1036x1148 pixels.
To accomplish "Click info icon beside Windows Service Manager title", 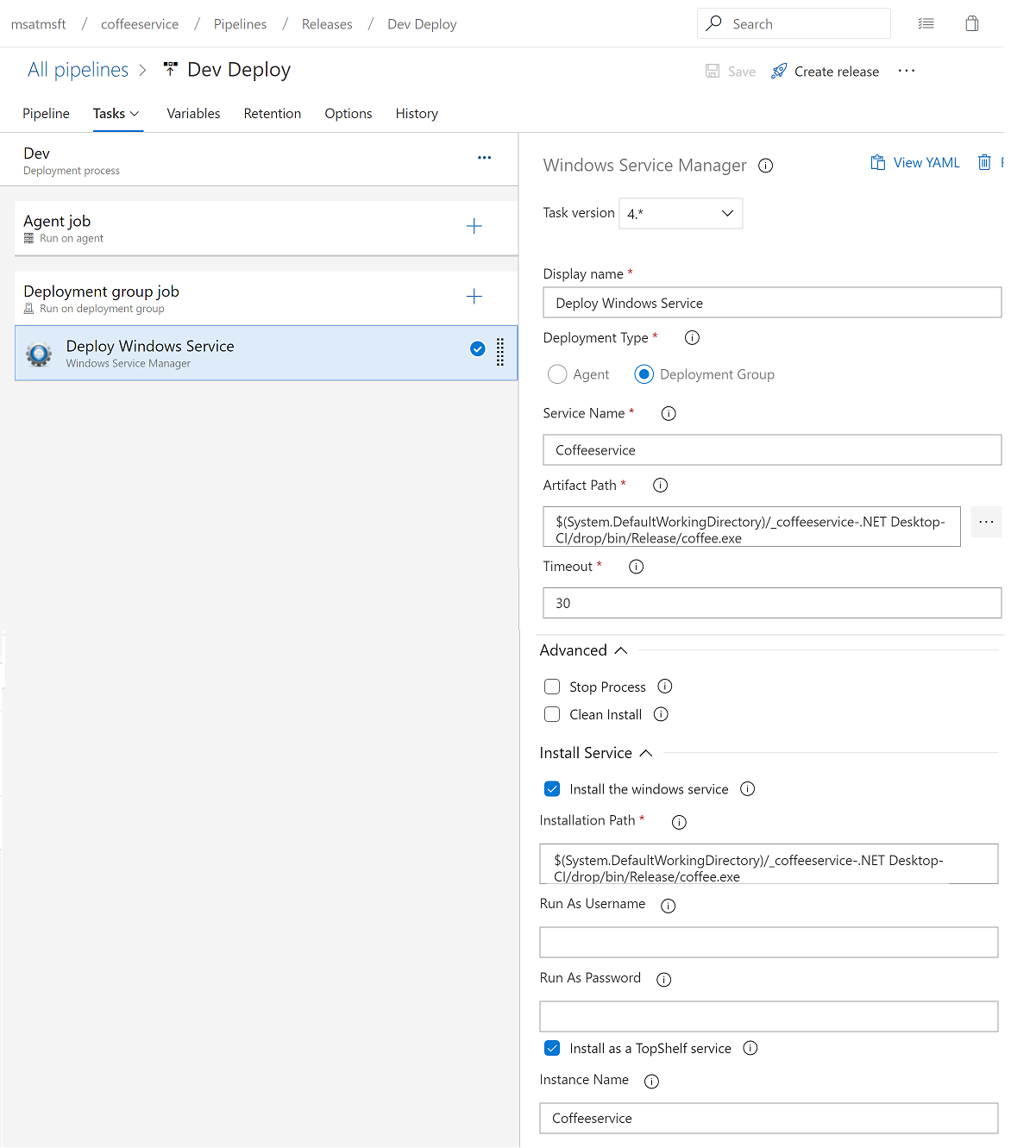I will [765, 166].
